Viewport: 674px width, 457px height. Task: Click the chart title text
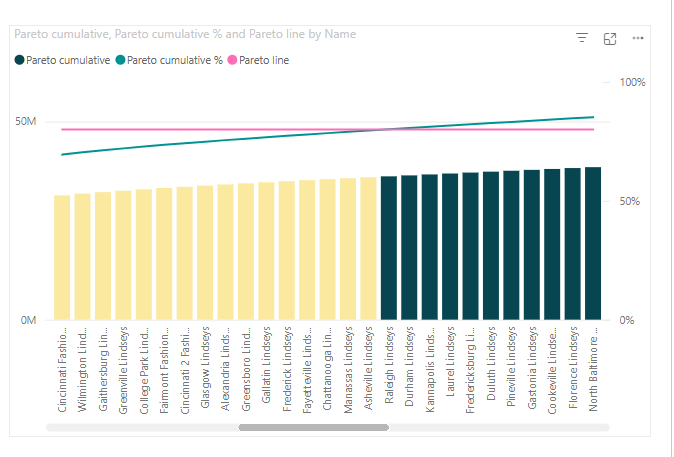[x=185, y=34]
